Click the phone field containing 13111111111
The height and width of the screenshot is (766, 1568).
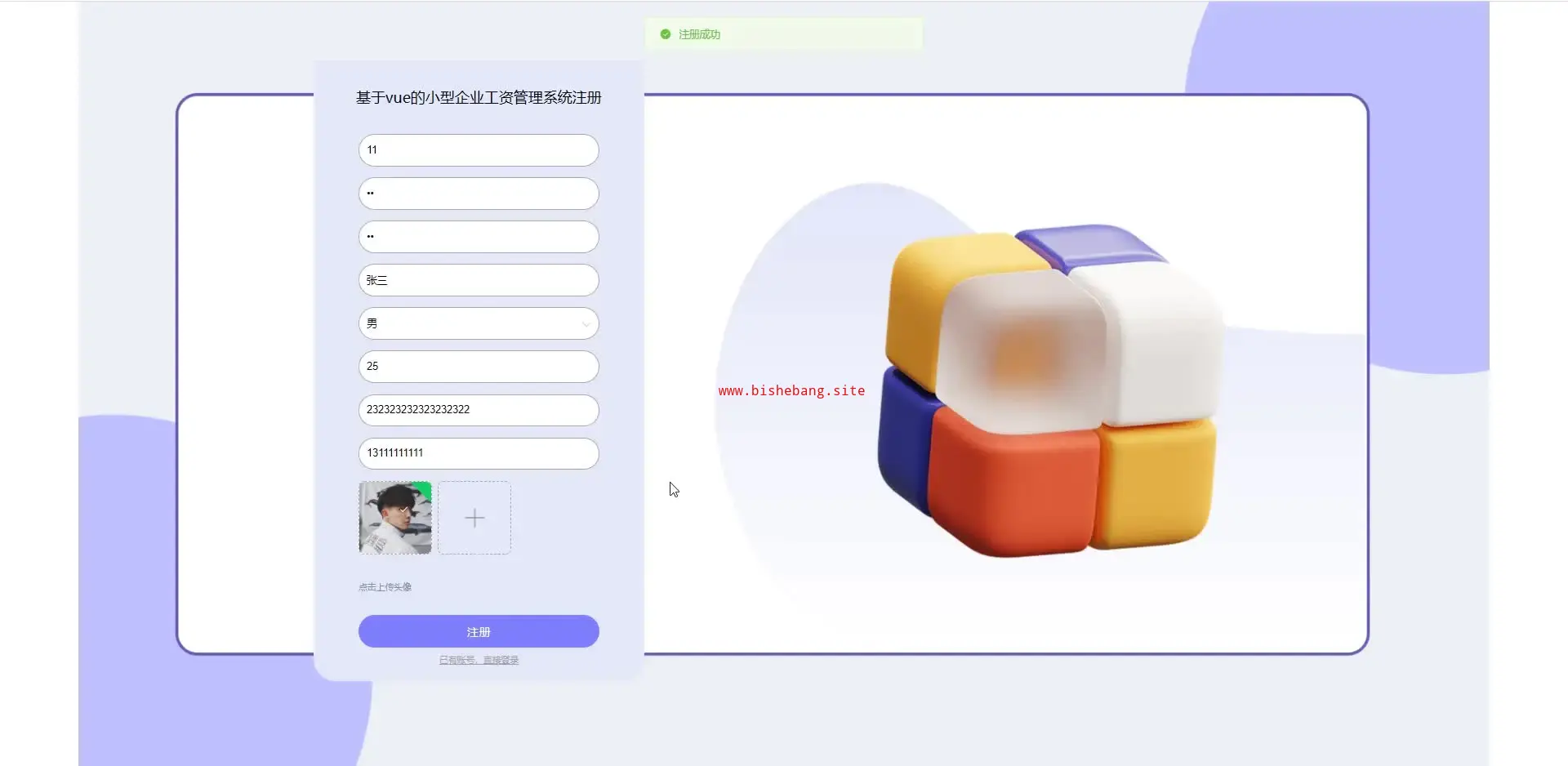[479, 453]
